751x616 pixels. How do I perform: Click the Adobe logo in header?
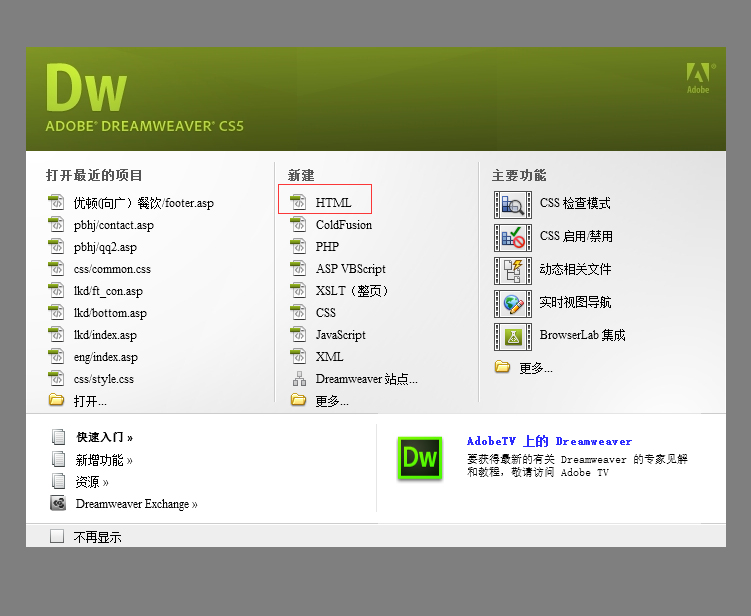[697, 77]
